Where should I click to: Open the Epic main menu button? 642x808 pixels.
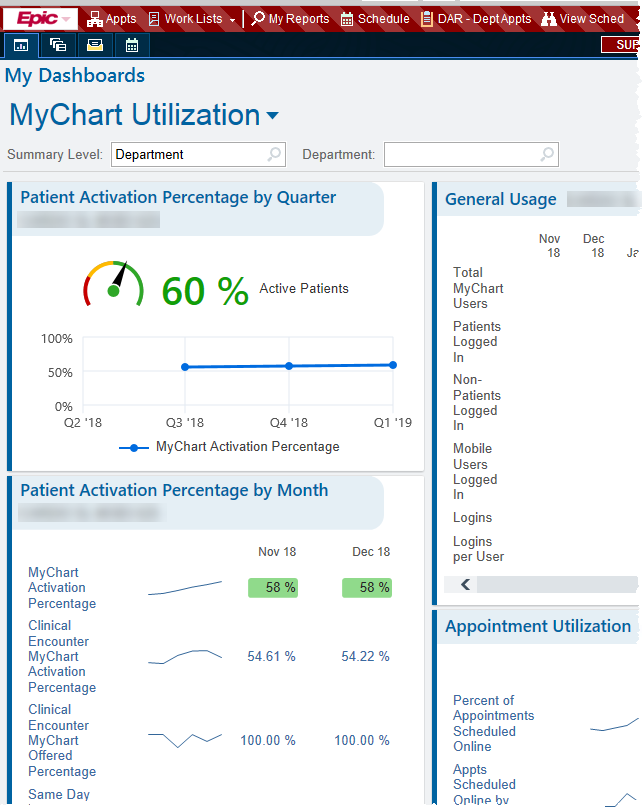pos(40,19)
